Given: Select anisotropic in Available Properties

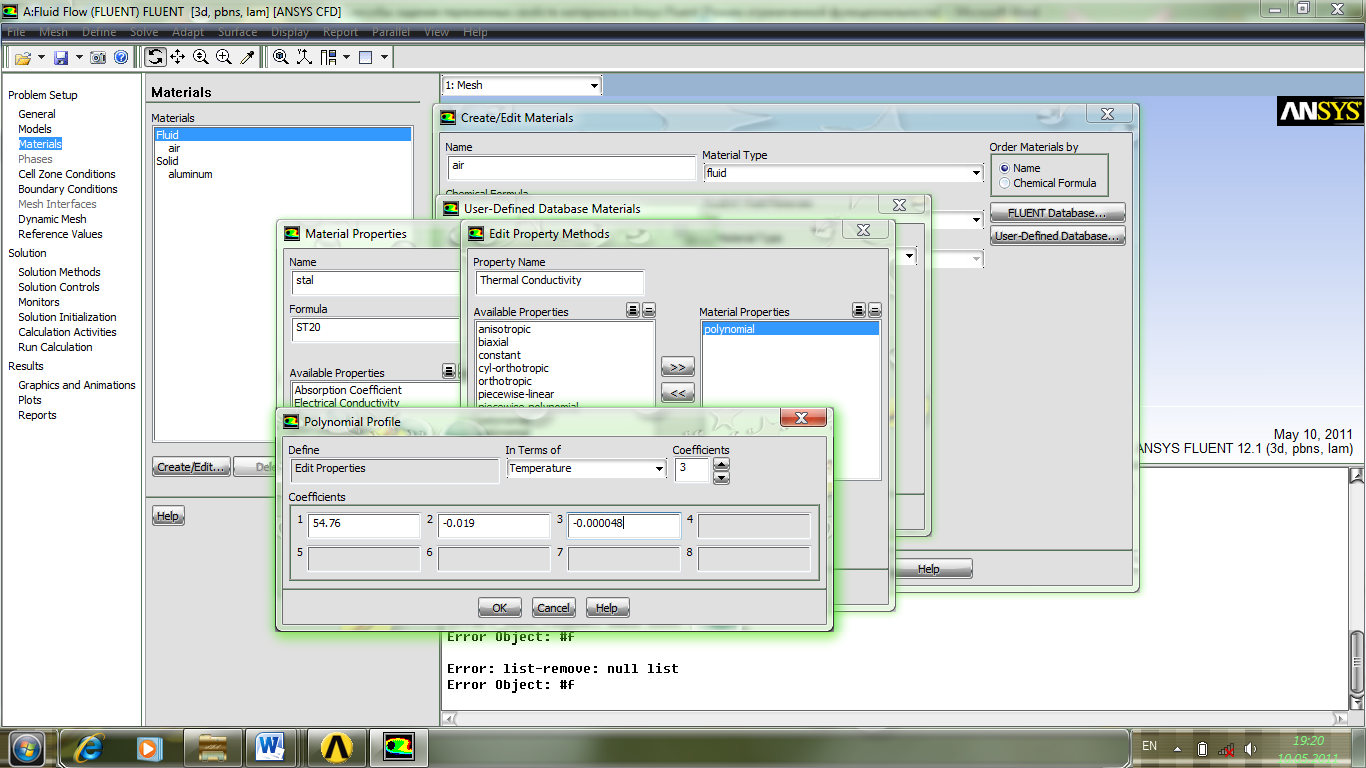Looking at the screenshot, I should pos(505,329).
